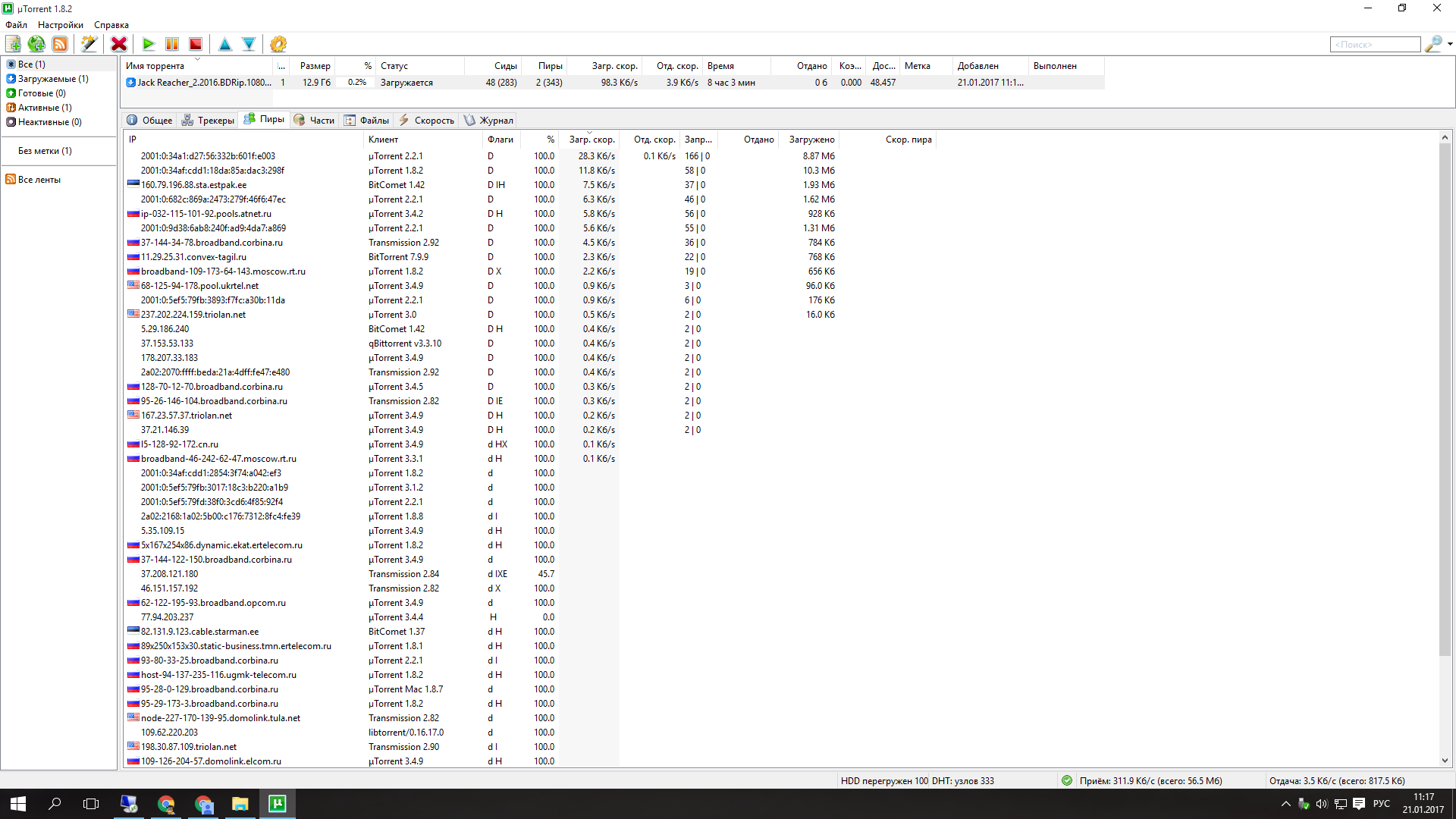Click the red X remove torrent icon

pos(119,44)
